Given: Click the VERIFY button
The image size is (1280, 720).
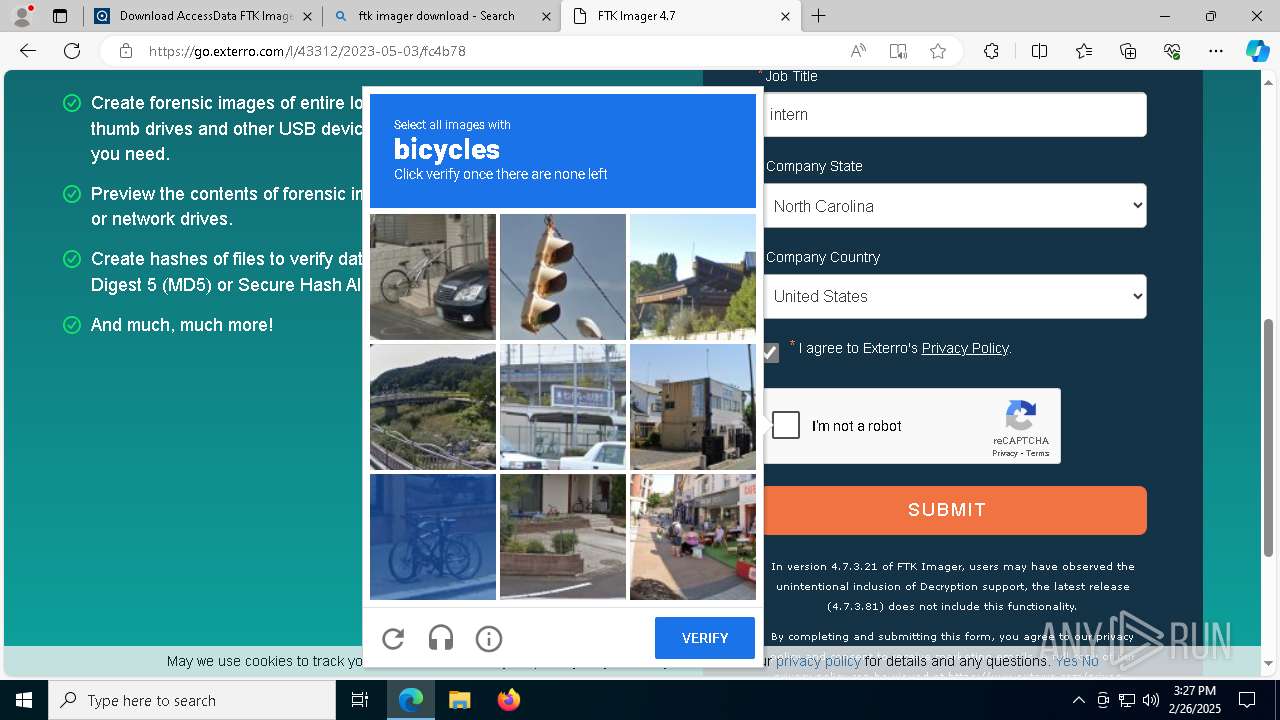Looking at the screenshot, I should [x=705, y=638].
